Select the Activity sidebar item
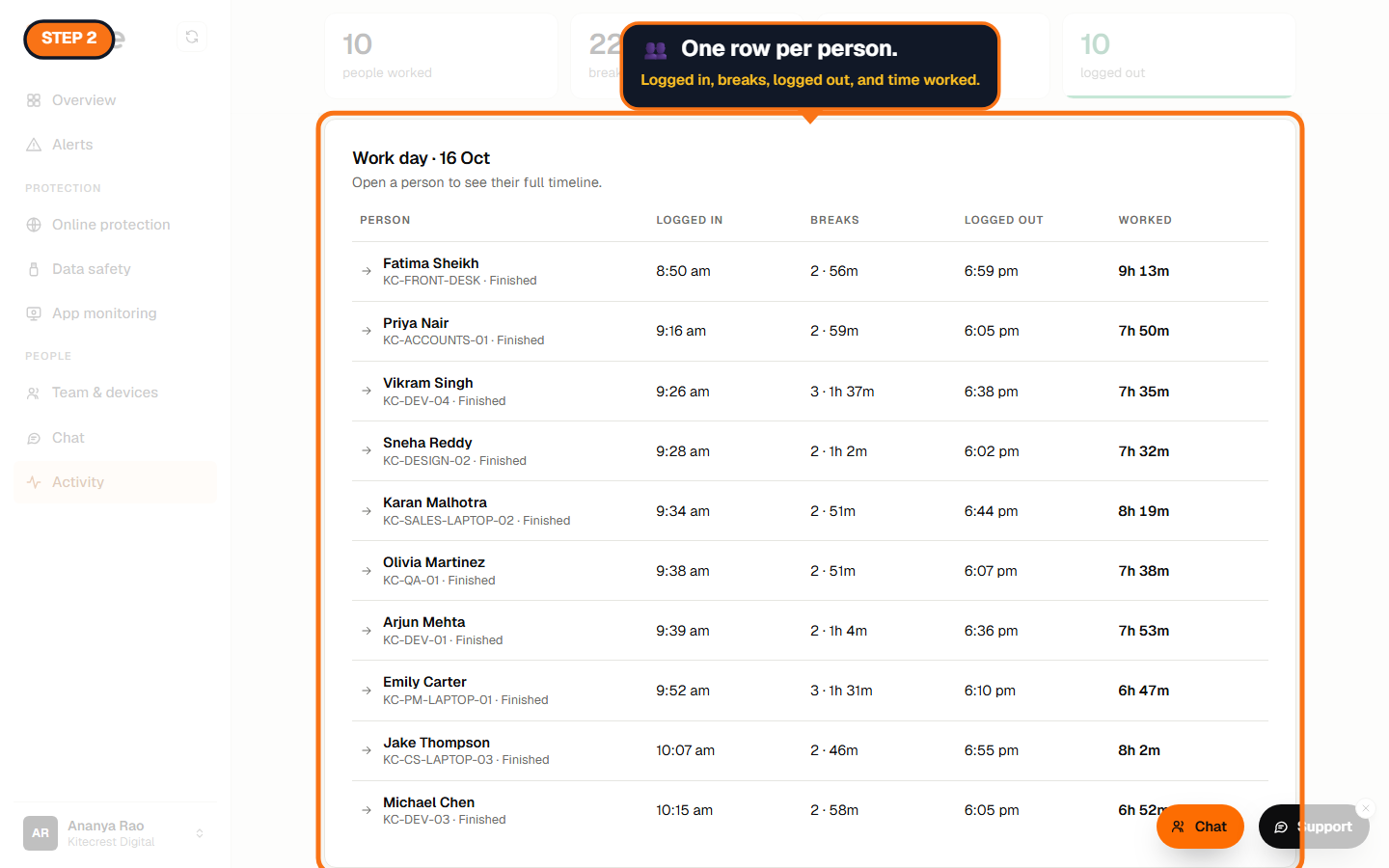1389x868 pixels. pos(115,482)
